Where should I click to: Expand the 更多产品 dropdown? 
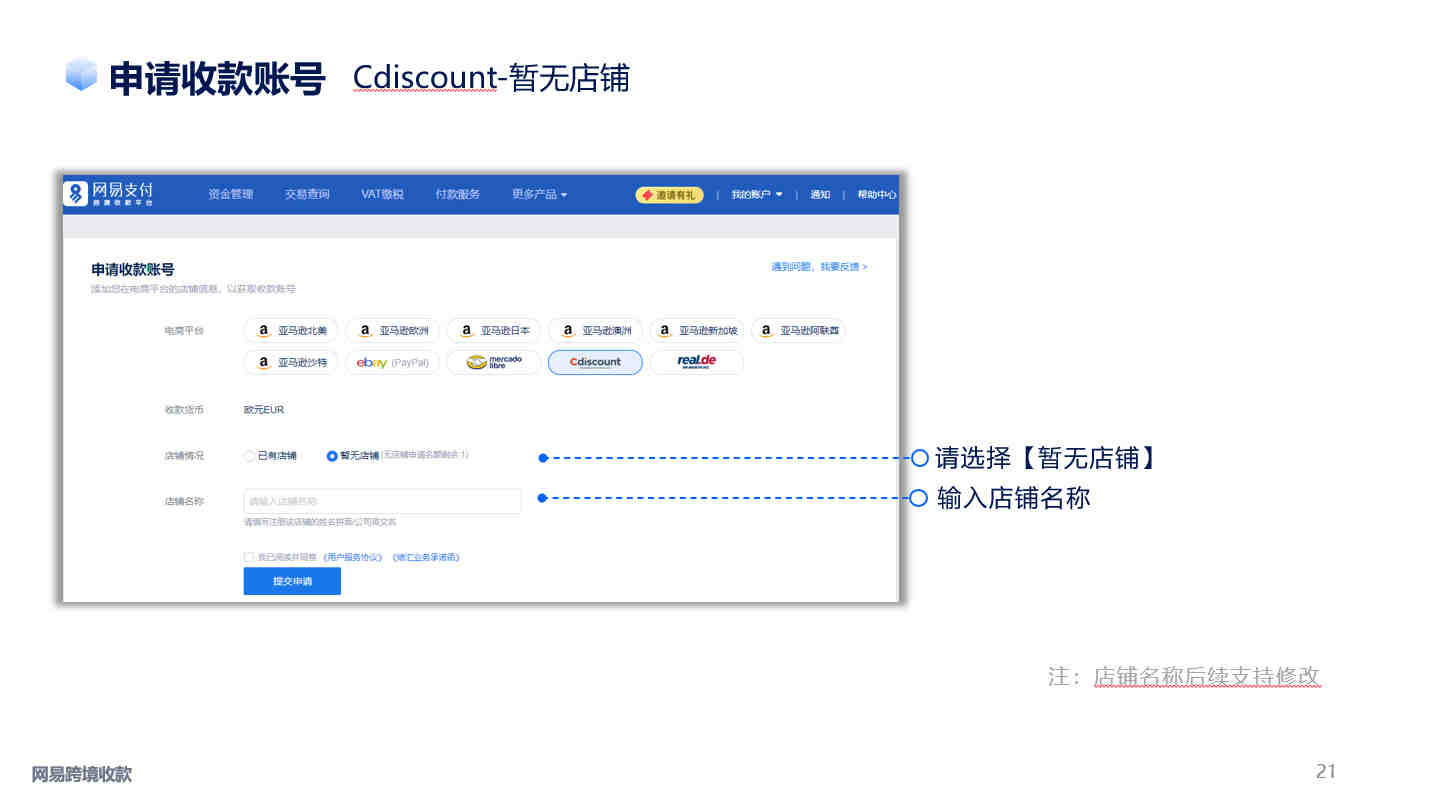click(x=539, y=194)
